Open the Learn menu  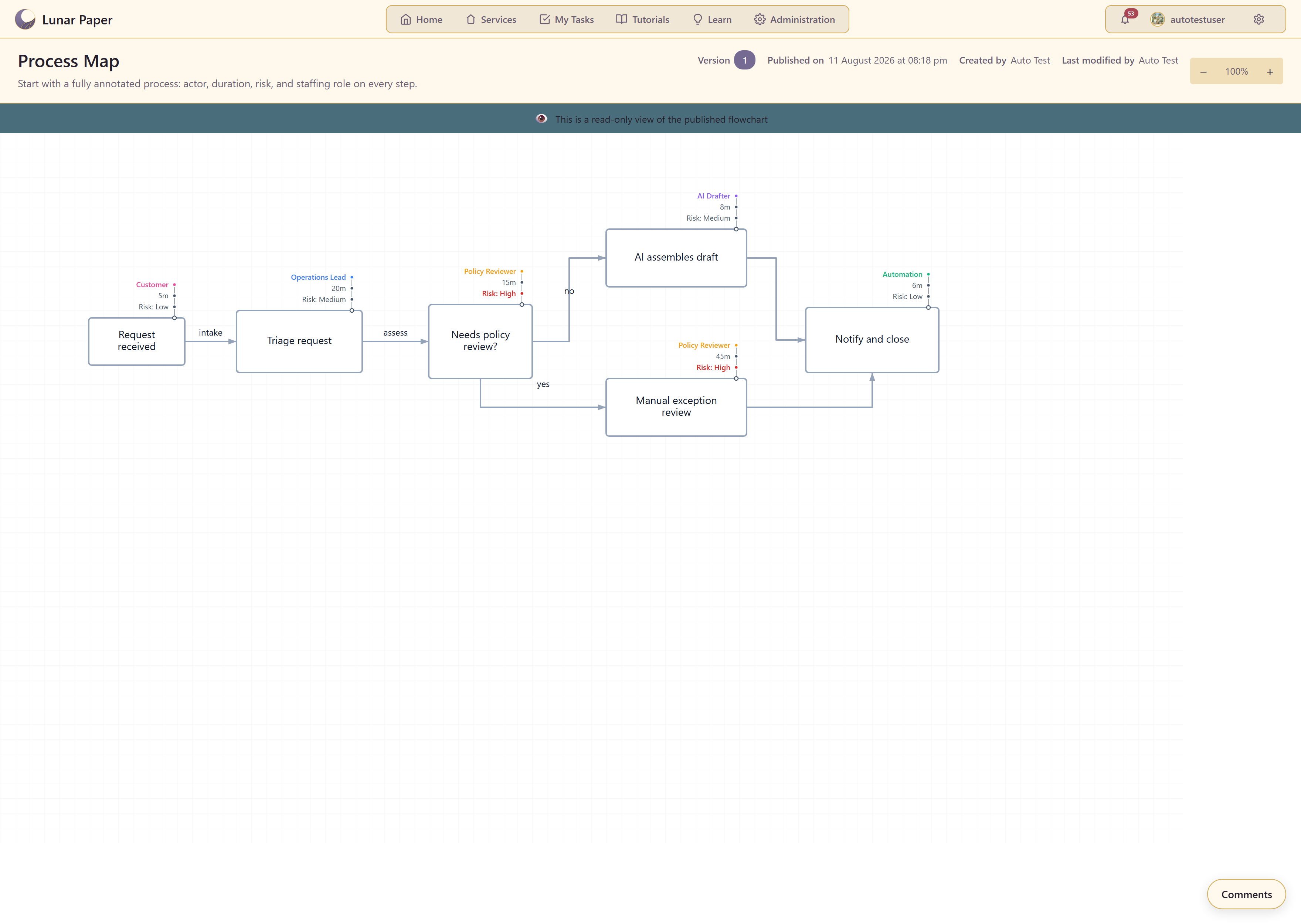pyautogui.click(x=712, y=19)
